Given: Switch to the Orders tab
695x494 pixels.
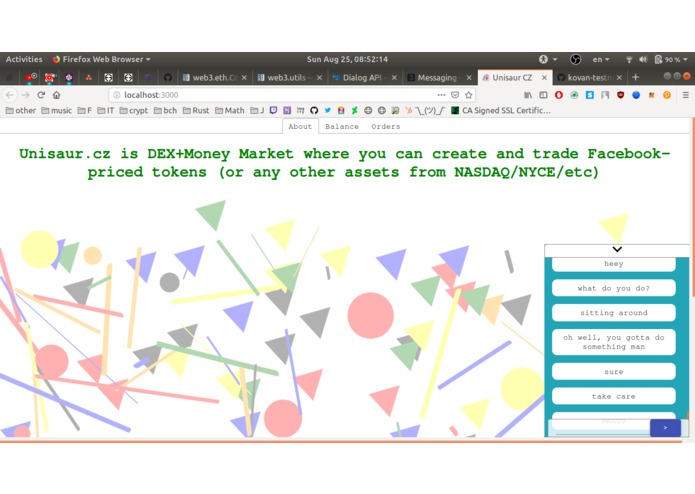Looking at the screenshot, I should (386, 127).
